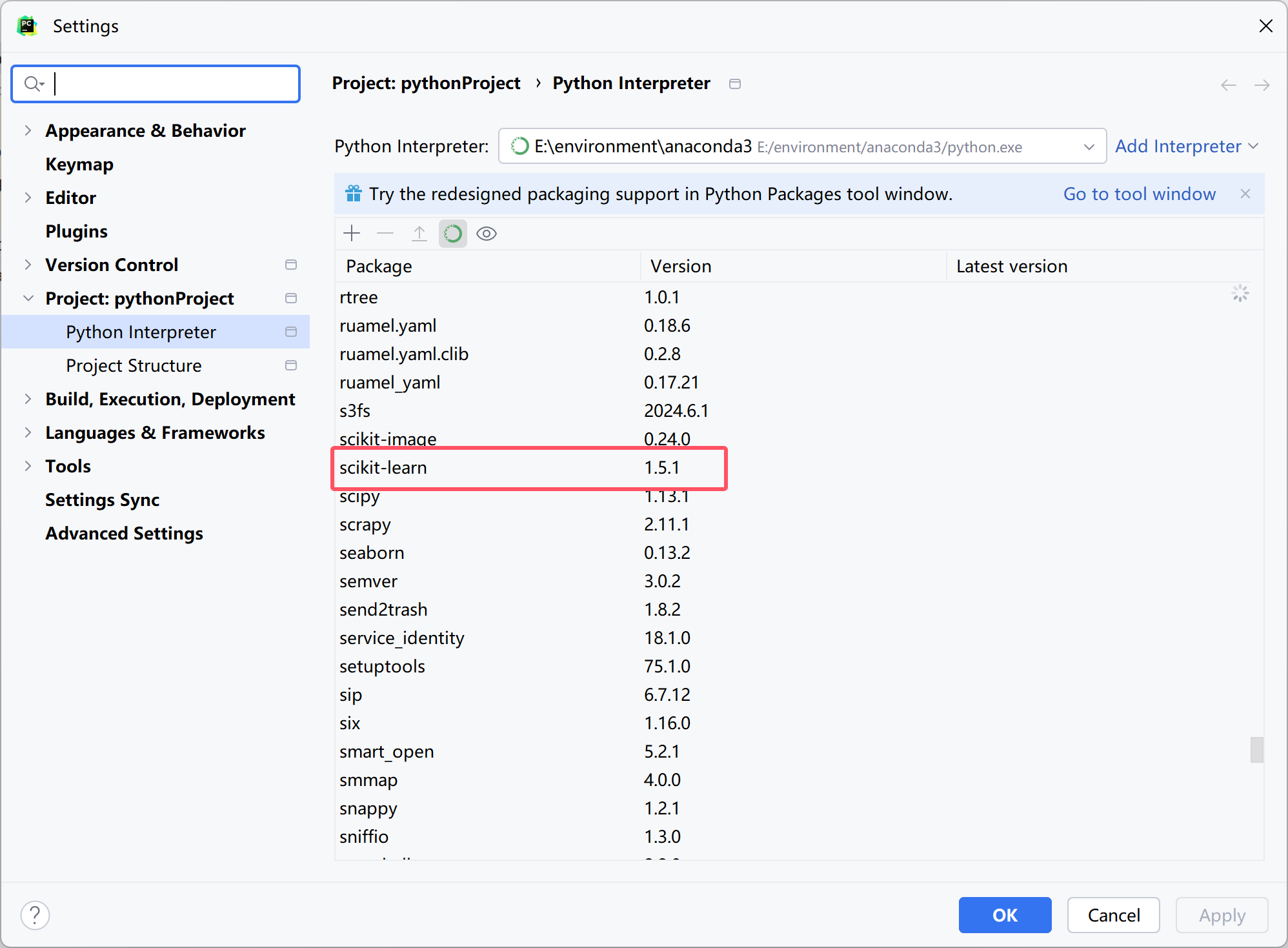This screenshot has width=1288, height=948.
Task: Click the uninstall package minus icon
Action: [385, 234]
